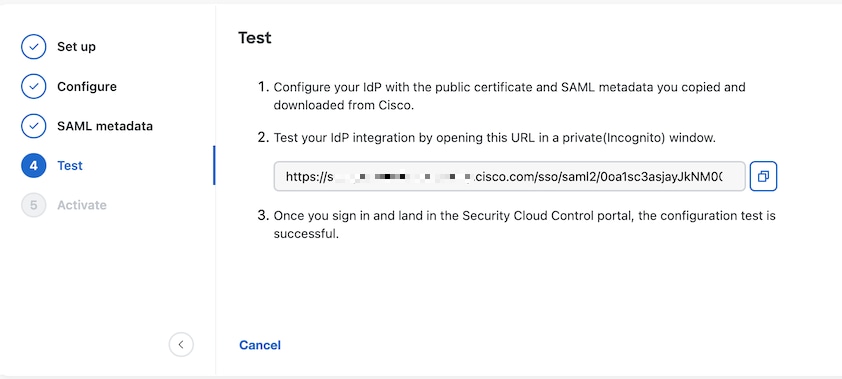
Task: Select the Activate step label
Action: 82,205
